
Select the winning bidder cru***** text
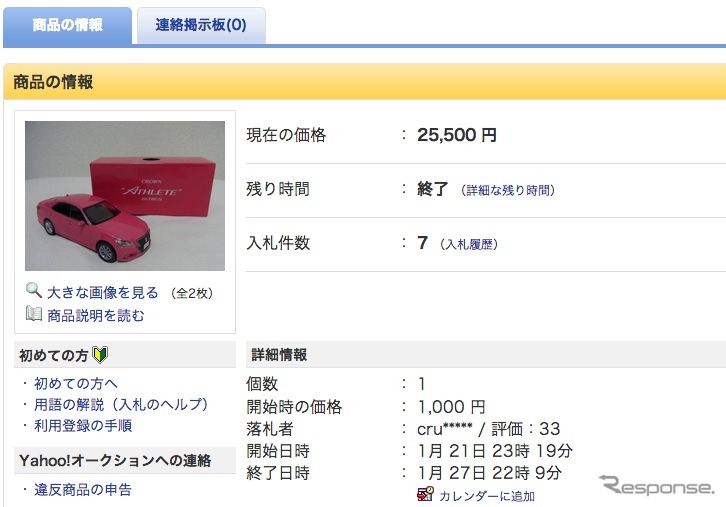(445, 429)
